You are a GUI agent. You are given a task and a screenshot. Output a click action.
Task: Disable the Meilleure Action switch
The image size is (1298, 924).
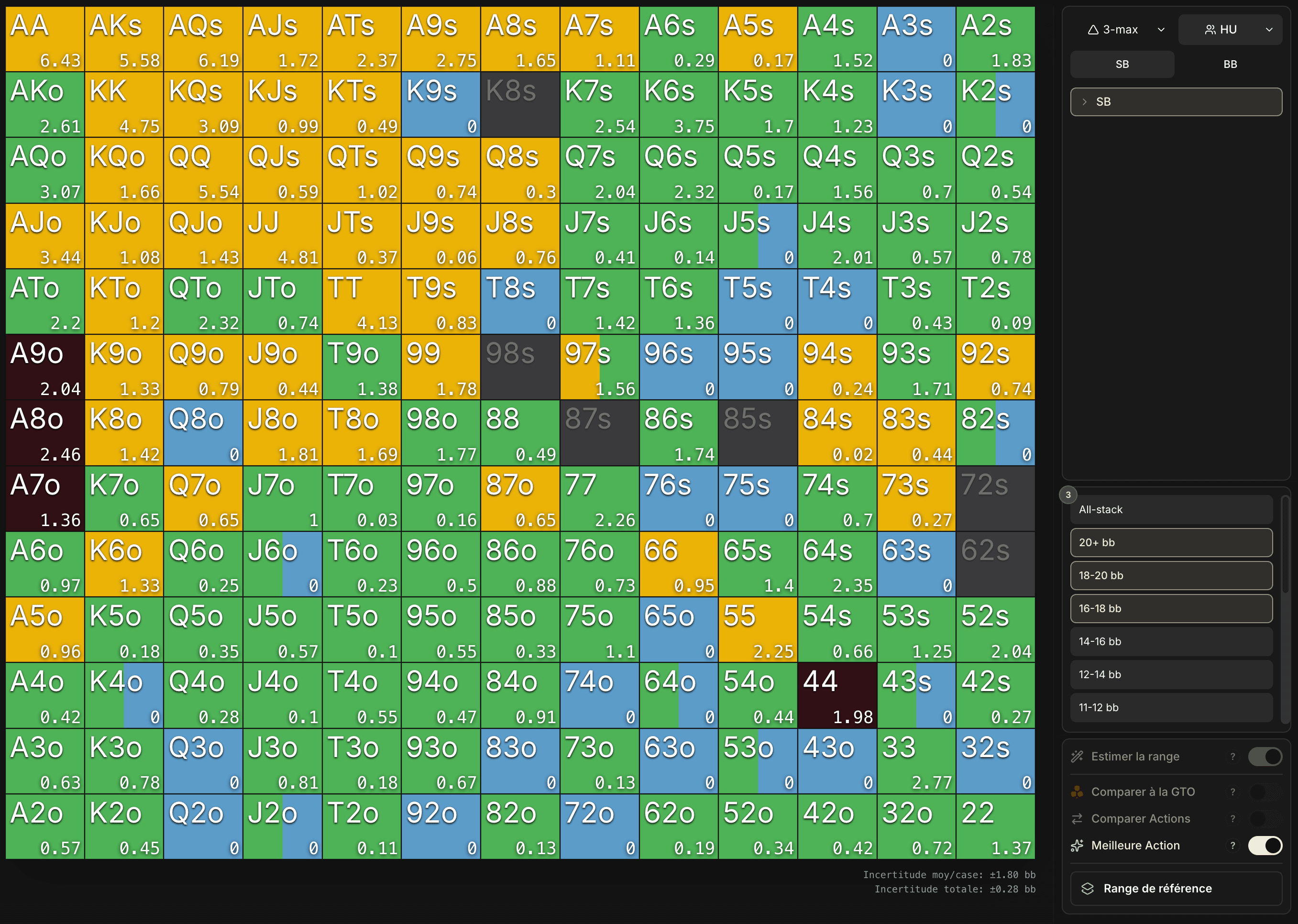pos(1265,846)
